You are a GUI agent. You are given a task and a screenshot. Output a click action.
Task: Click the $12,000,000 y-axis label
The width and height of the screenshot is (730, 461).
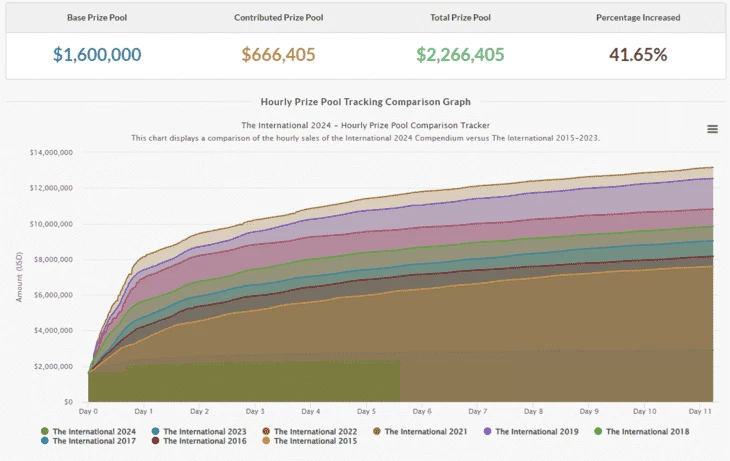[x=51, y=188]
